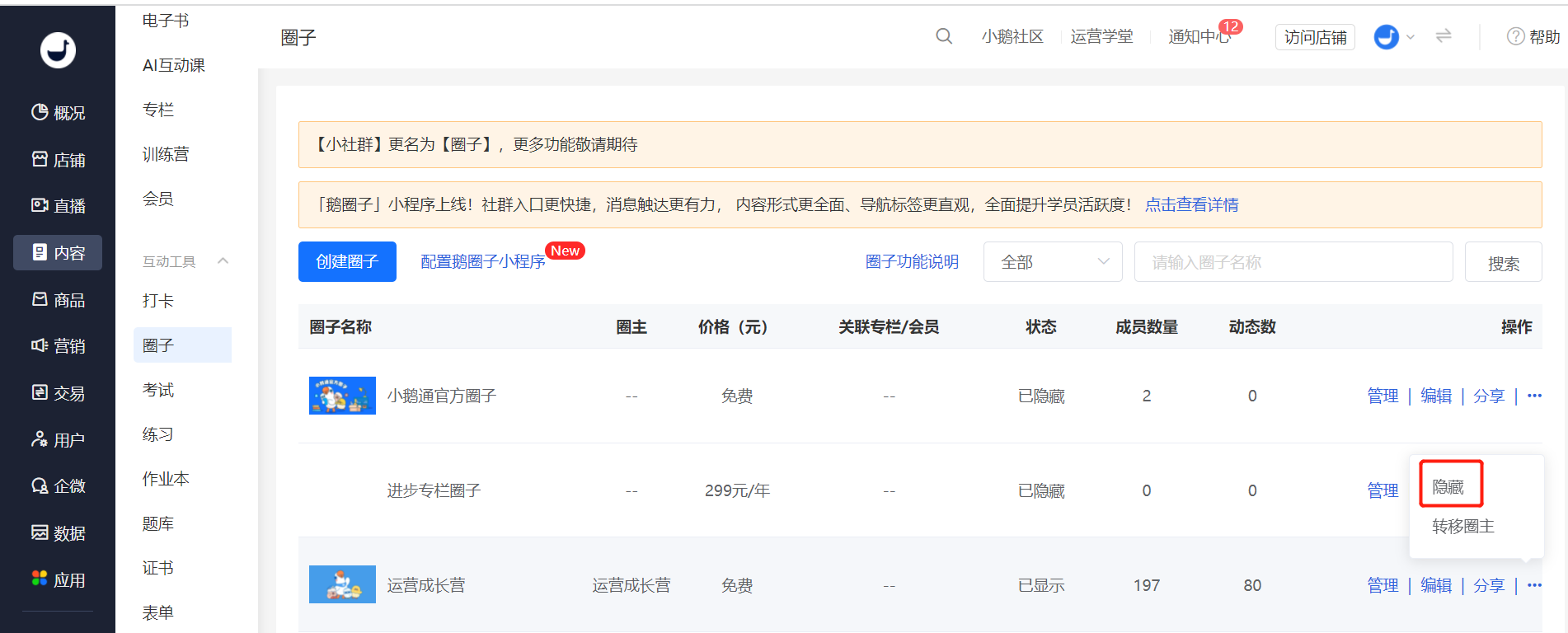
Task: Click the help question mark icon
Action: tap(1515, 36)
